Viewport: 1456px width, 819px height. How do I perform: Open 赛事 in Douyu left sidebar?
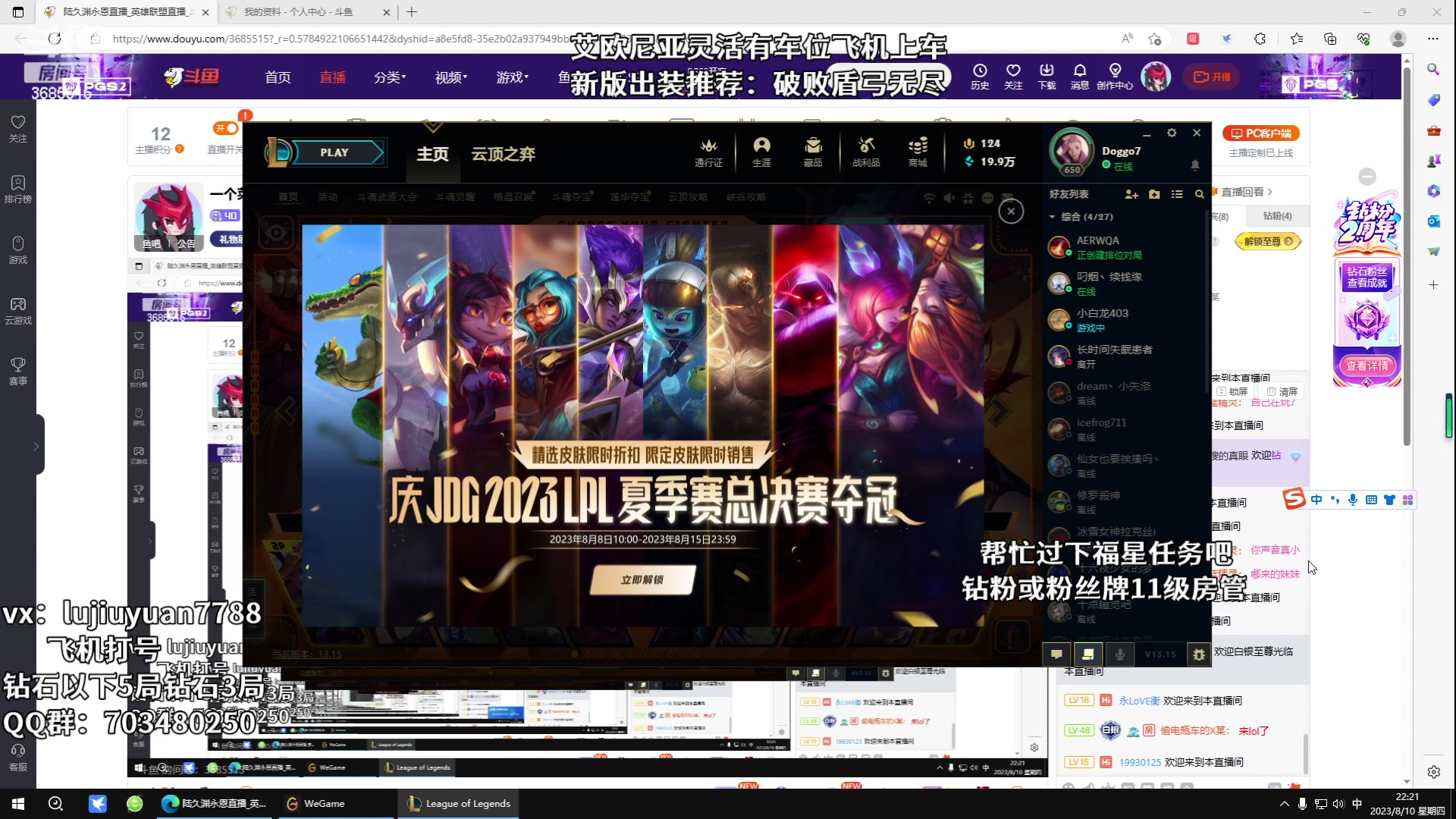pyautogui.click(x=18, y=372)
